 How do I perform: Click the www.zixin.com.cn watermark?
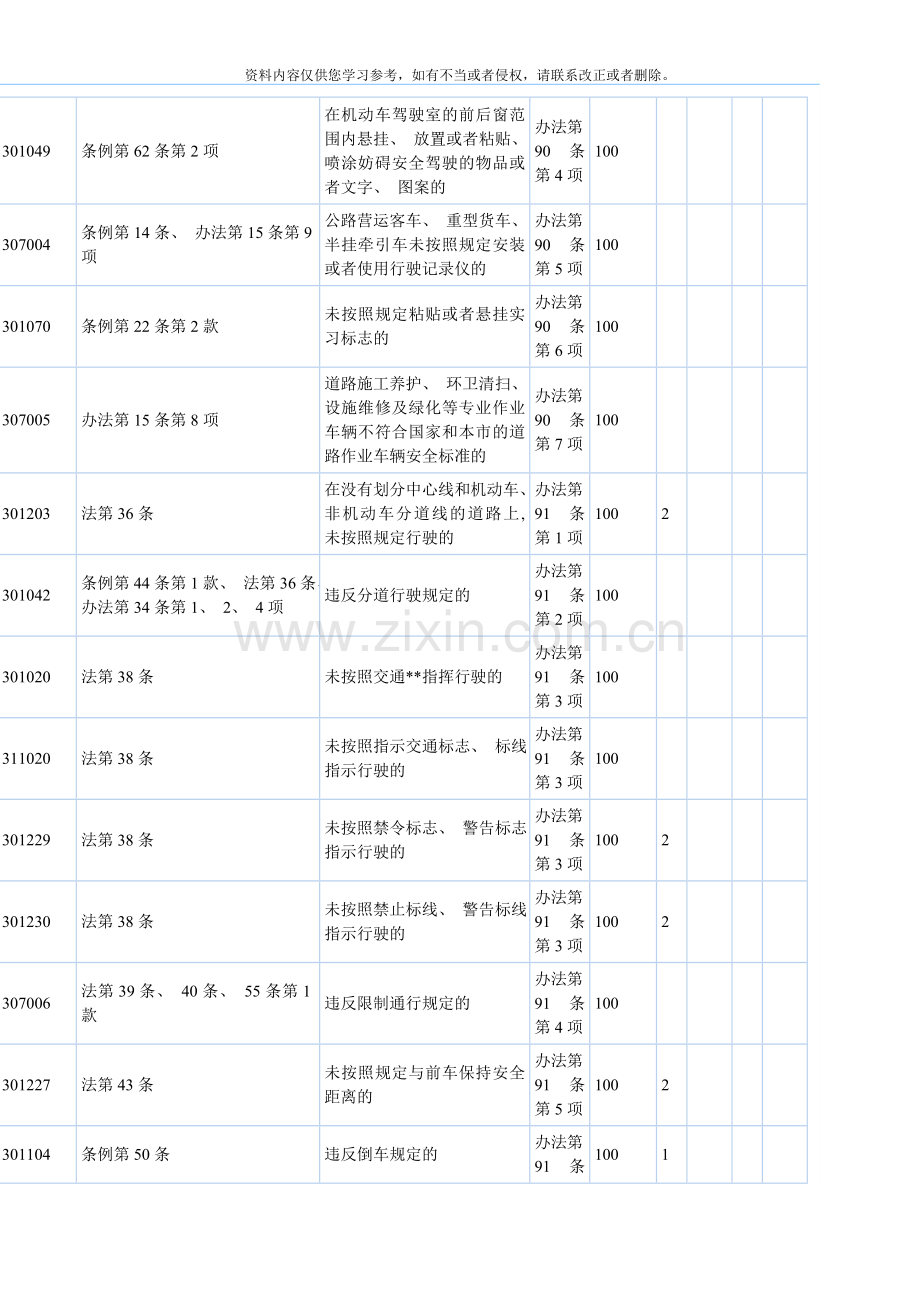[459, 634]
